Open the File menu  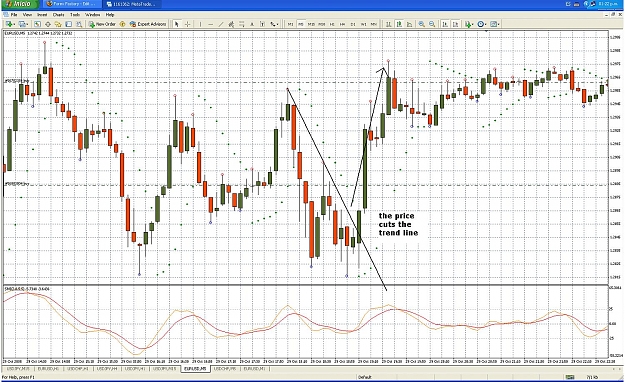(x=14, y=14)
